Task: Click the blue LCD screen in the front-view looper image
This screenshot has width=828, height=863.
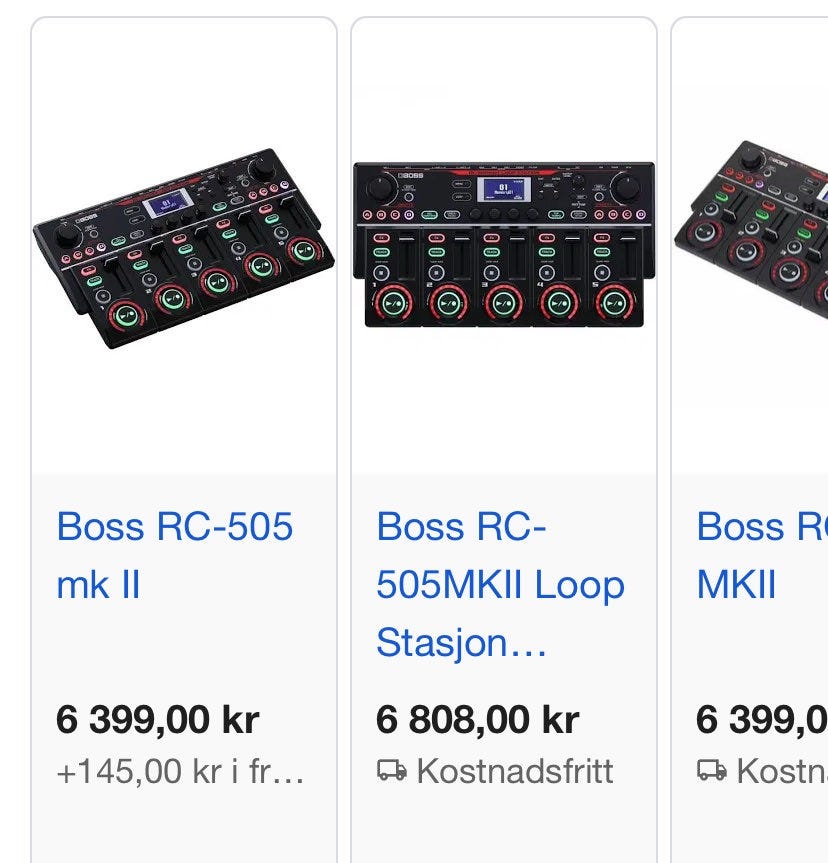Action: (x=504, y=190)
